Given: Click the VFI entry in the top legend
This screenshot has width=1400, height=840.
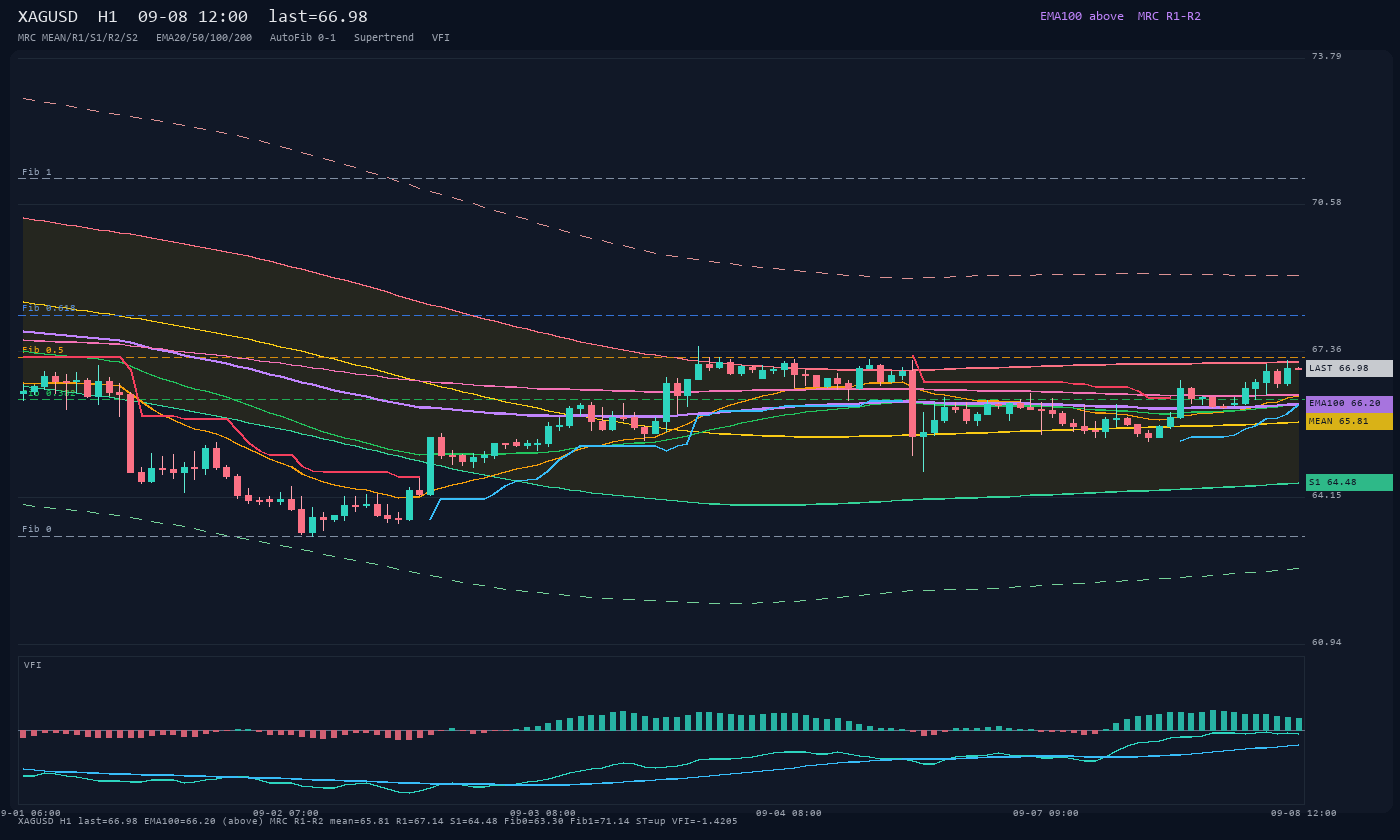Looking at the screenshot, I should (441, 38).
